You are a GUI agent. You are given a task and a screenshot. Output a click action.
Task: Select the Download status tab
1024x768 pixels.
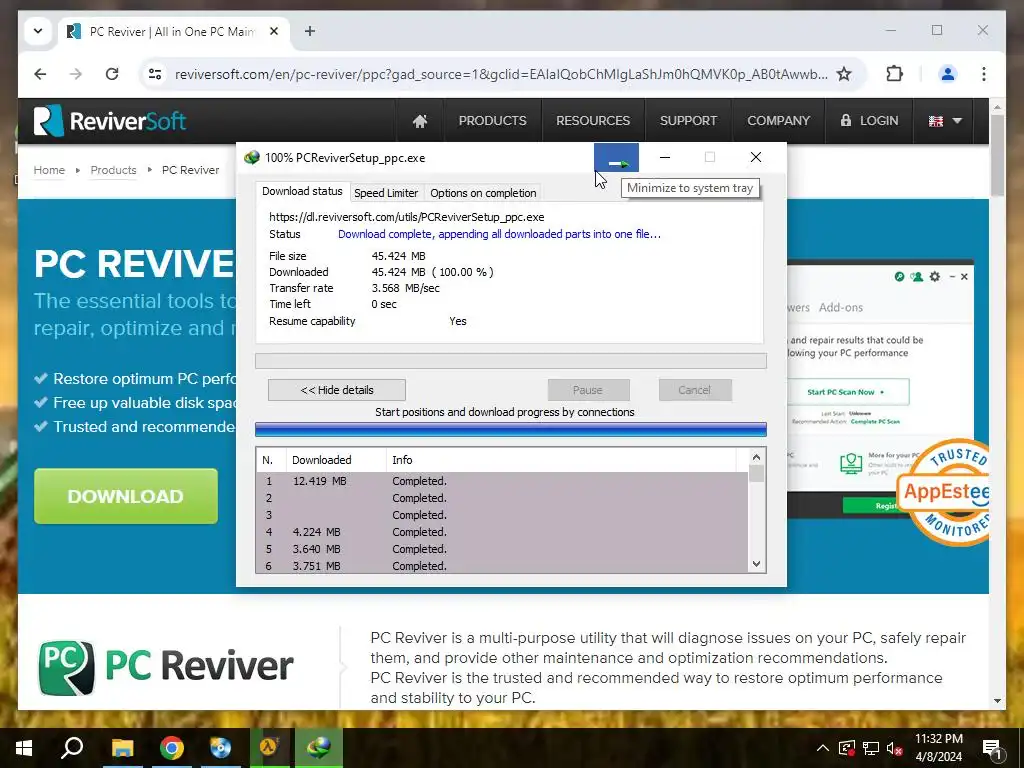(x=302, y=191)
